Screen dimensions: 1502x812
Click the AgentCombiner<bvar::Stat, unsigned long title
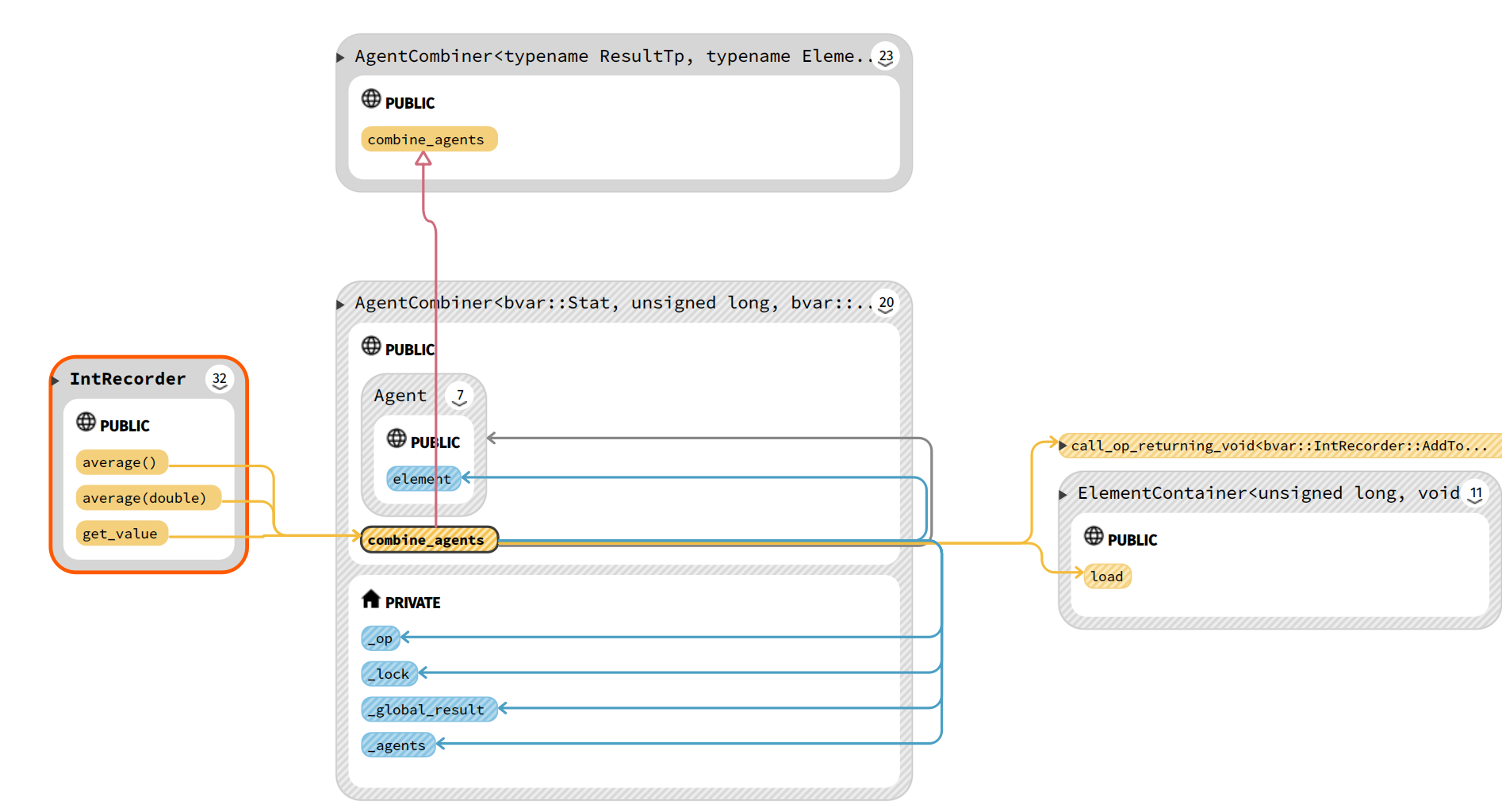coord(611,303)
